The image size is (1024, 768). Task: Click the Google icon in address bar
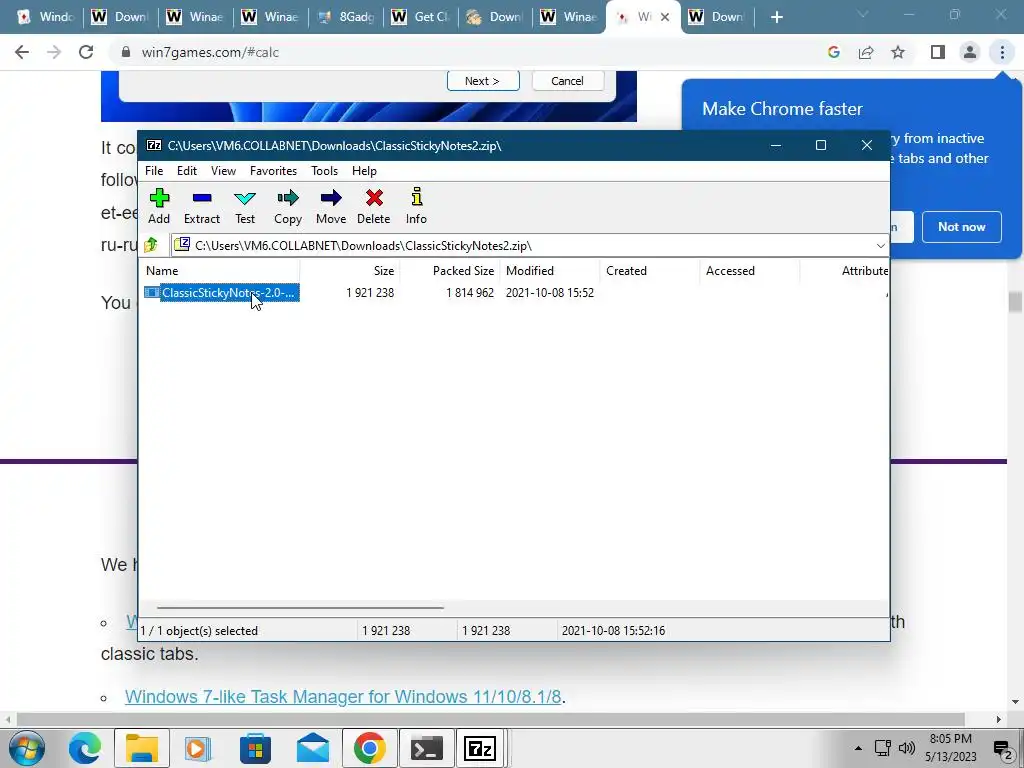pyautogui.click(x=833, y=52)
